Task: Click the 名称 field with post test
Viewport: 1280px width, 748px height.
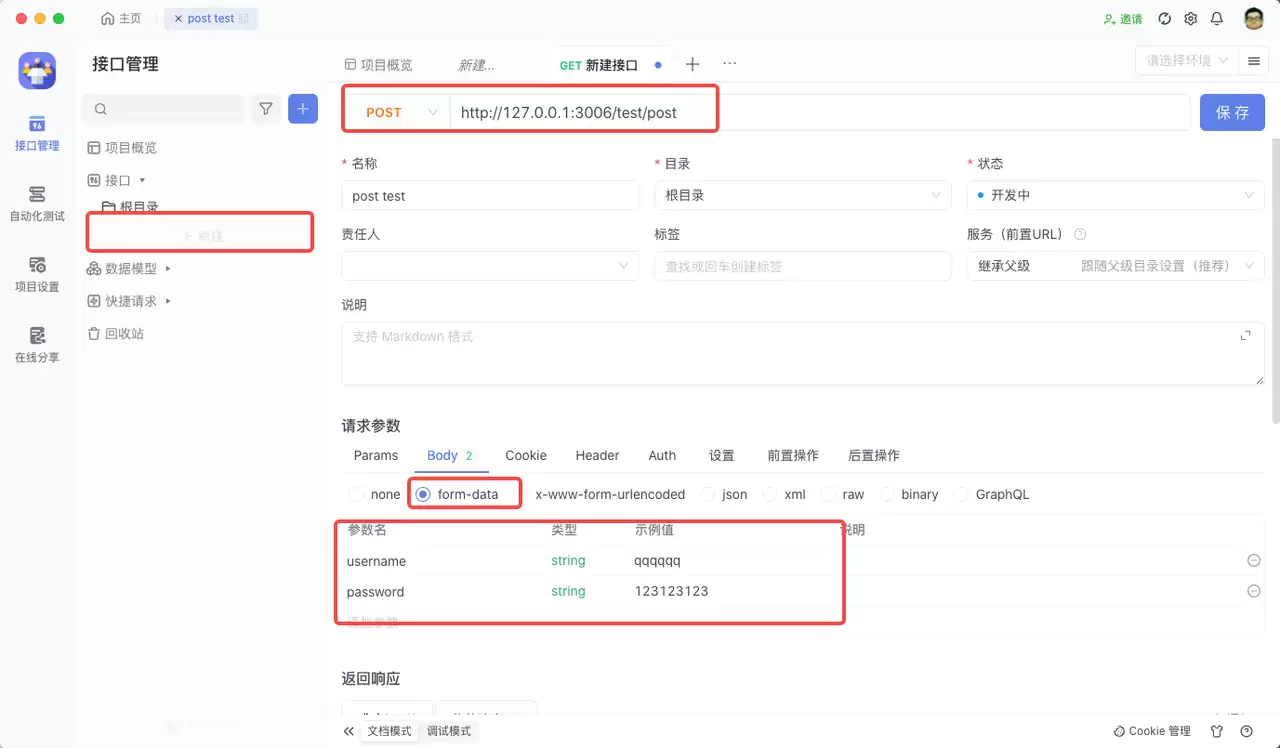Action: 490,196
